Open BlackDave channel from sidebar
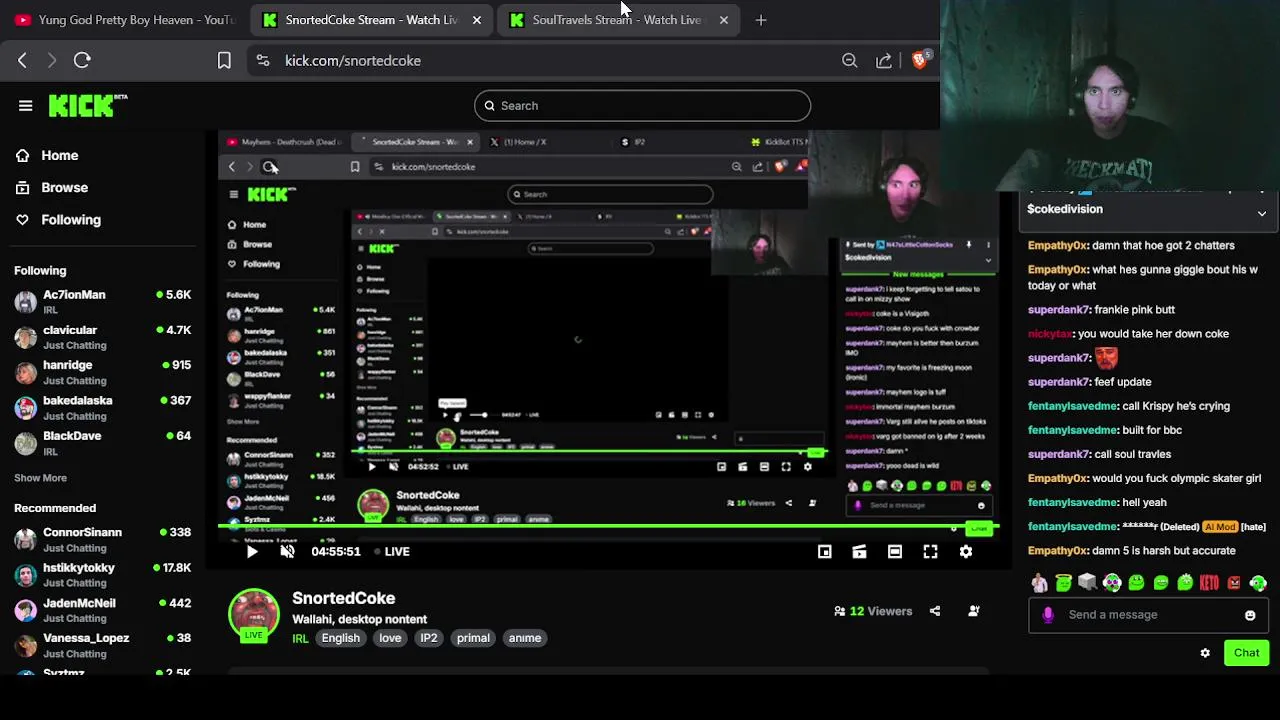Viewport: 1280px width, 720px height. 102,443
